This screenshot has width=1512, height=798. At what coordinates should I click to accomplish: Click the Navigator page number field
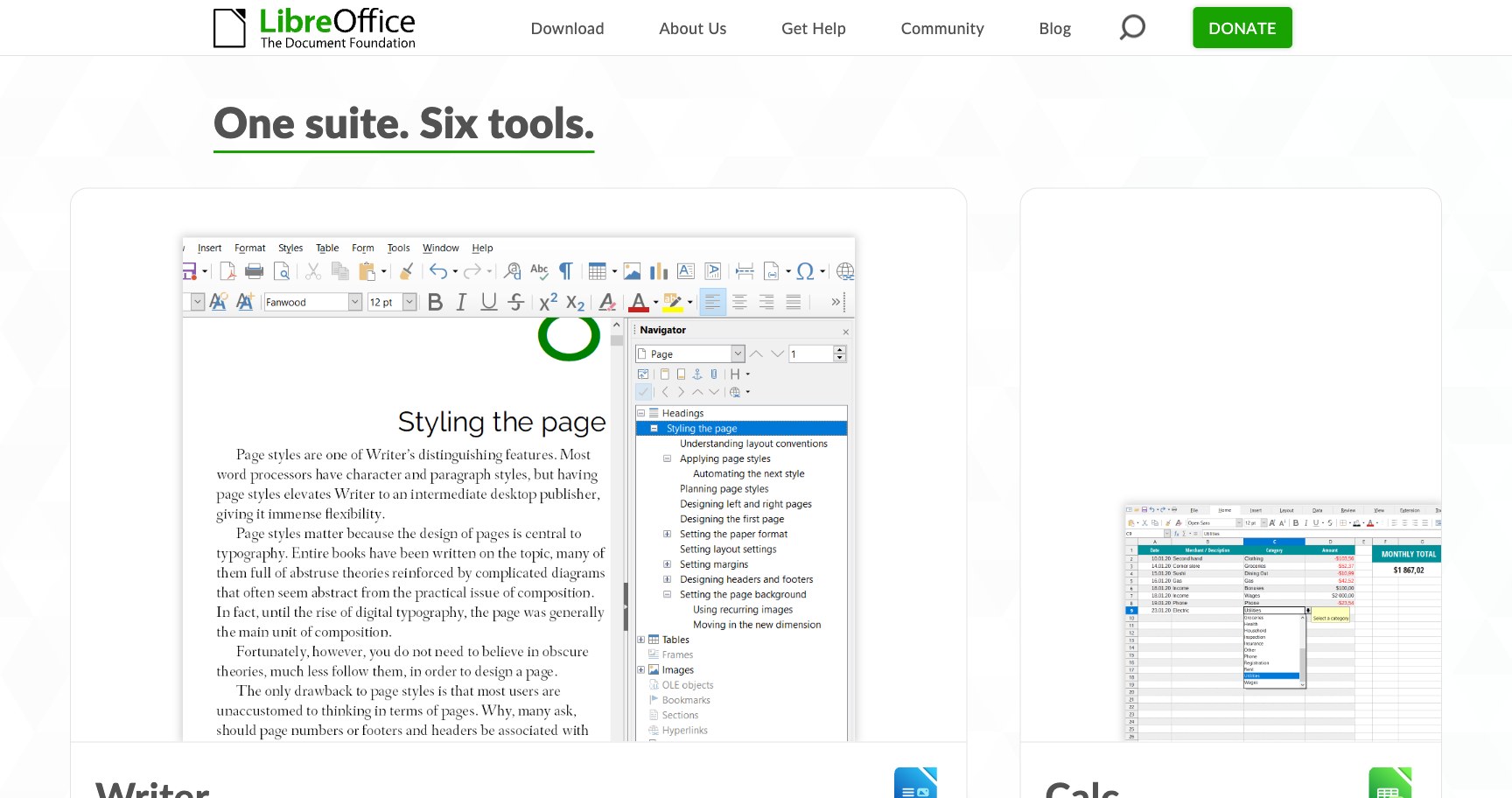811,353
